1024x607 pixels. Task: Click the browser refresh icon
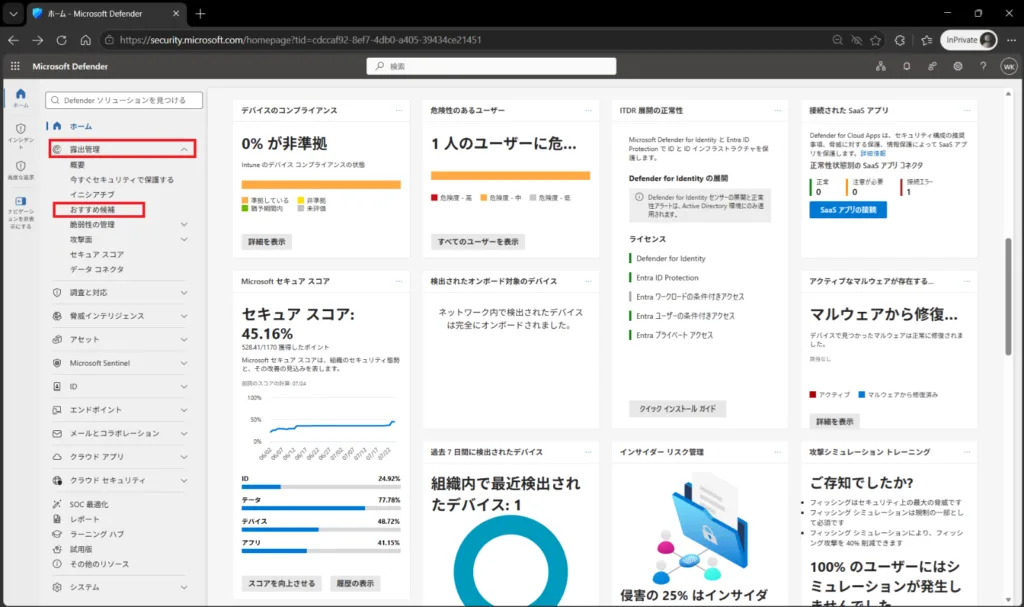[61, 40]
